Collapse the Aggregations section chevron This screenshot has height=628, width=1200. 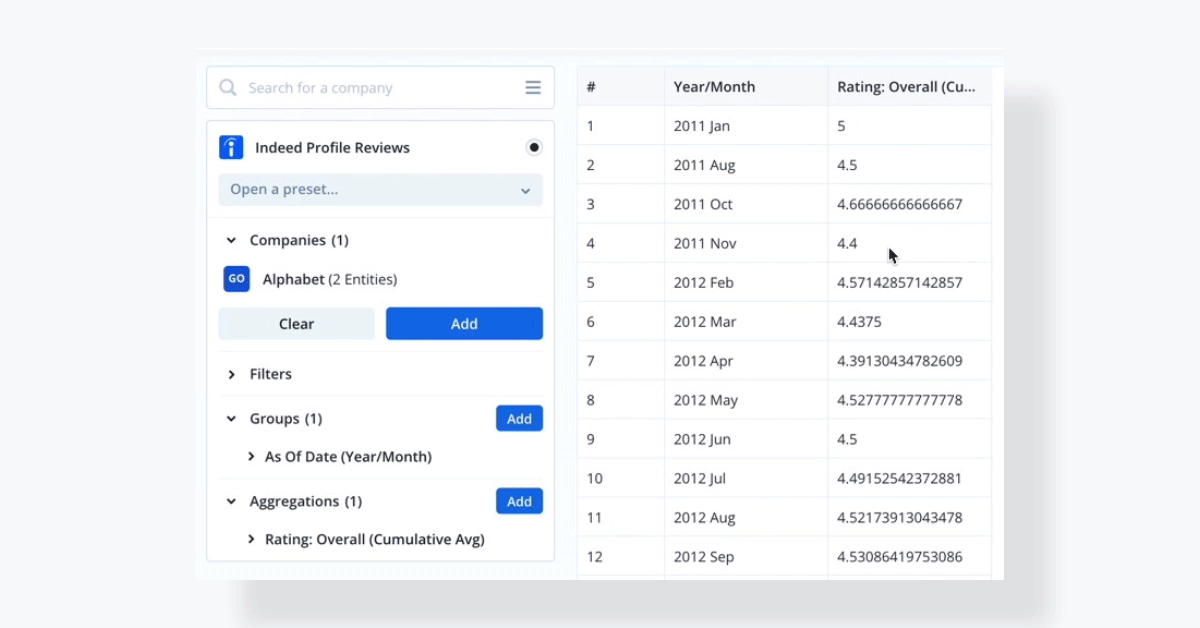231,502
